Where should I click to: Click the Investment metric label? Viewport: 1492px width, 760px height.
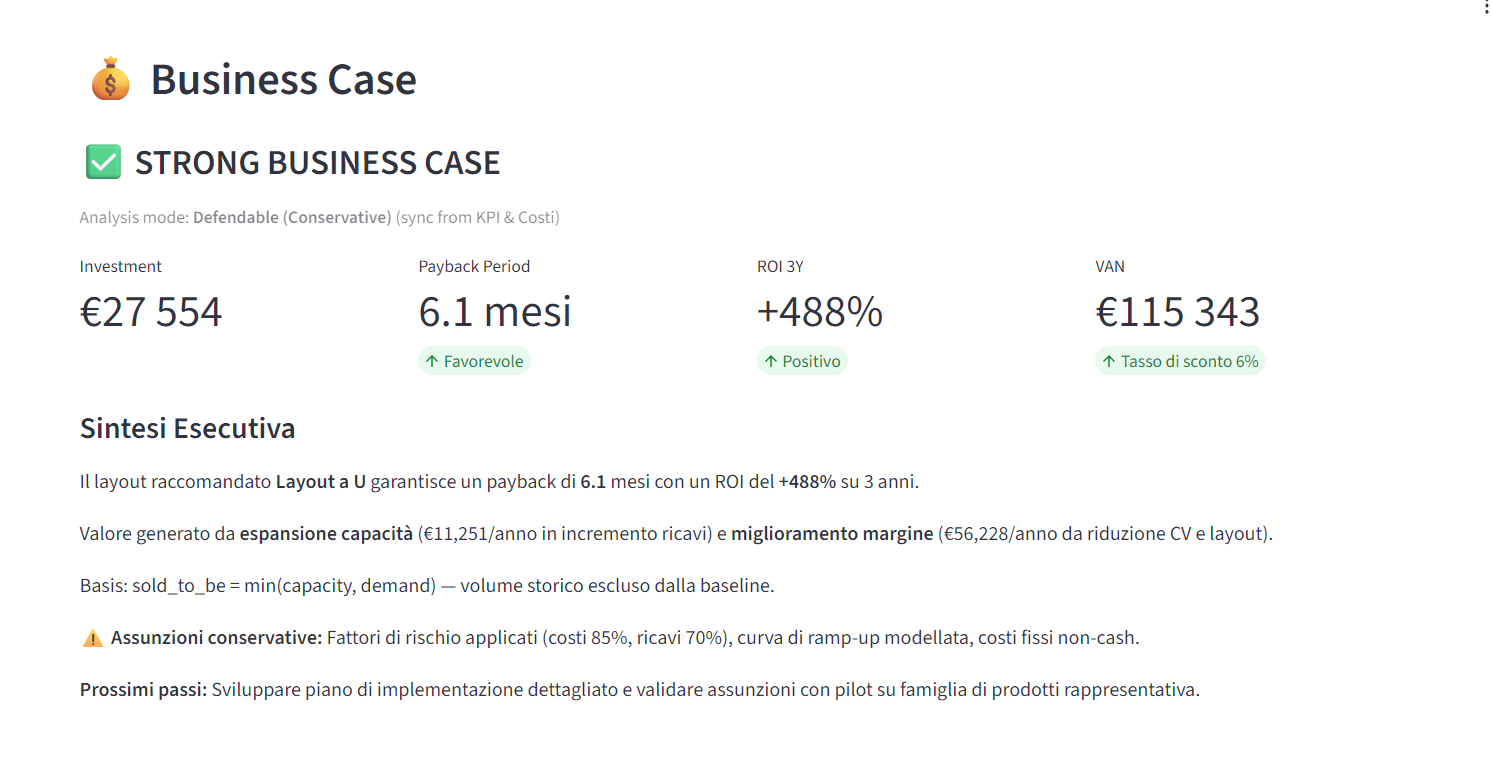coord(121,266)
